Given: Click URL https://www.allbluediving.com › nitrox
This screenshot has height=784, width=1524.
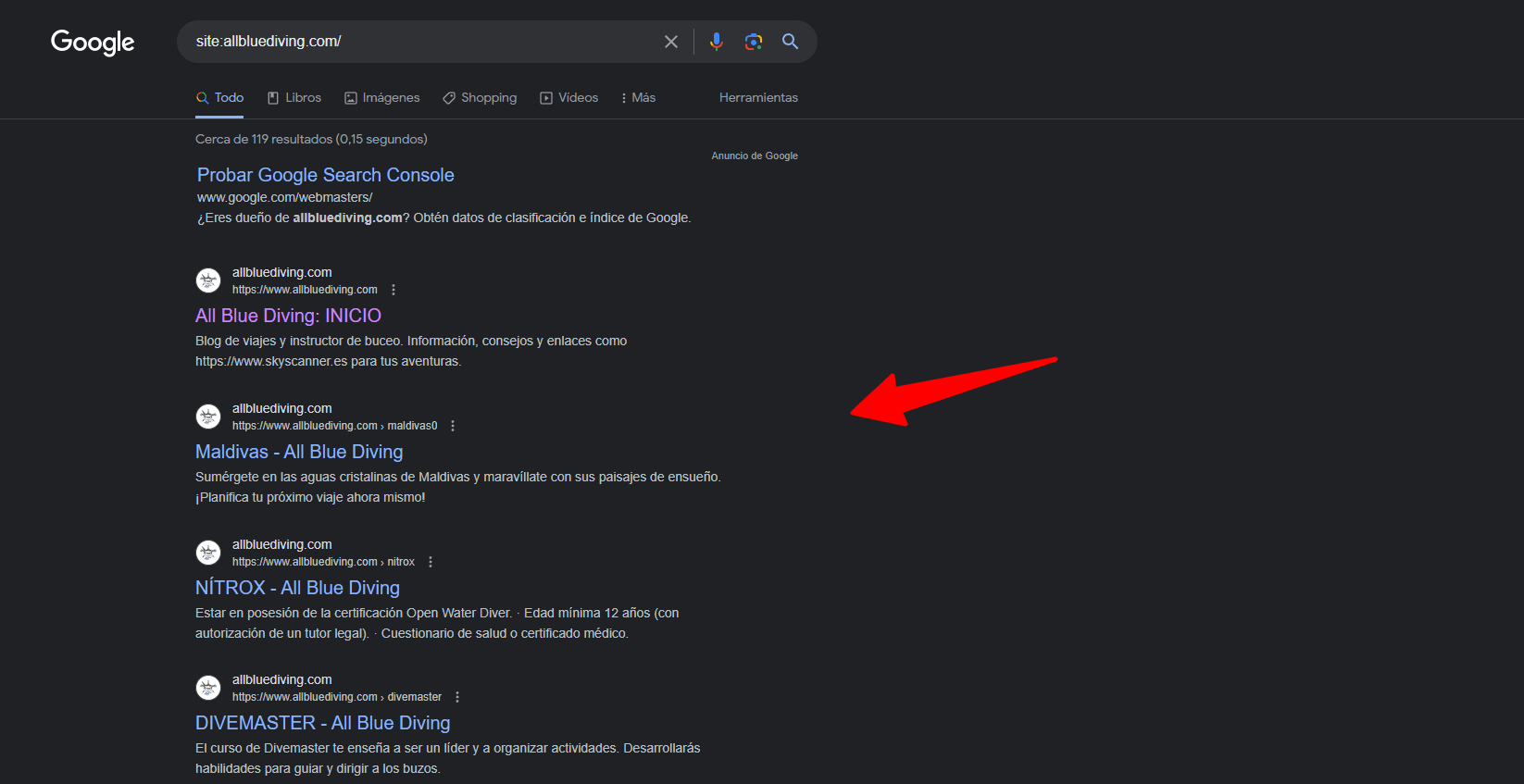Looking at the screenshot, I should coord(323,562).
